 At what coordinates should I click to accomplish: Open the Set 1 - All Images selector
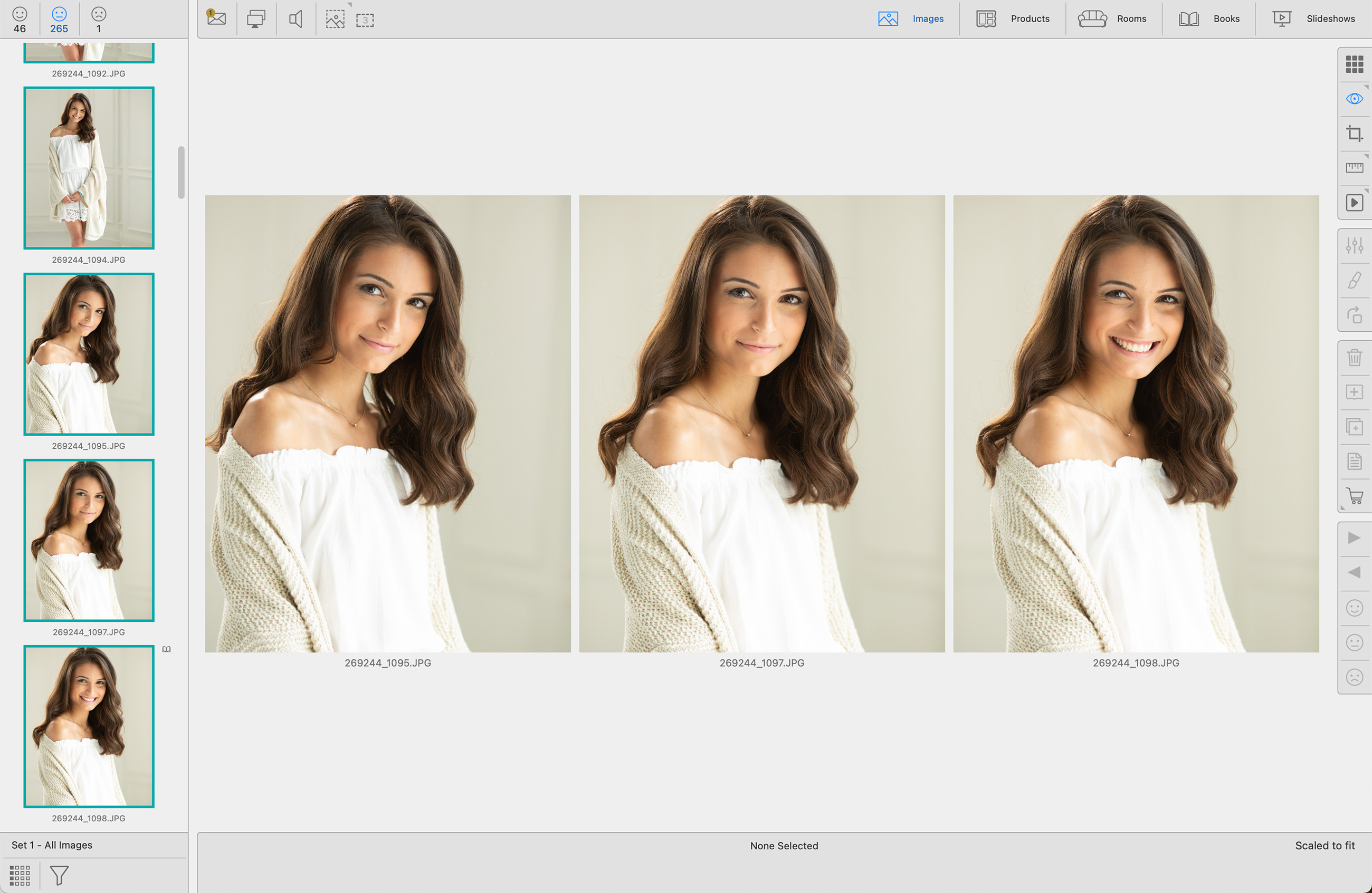pyautogui.click(x=52, y=844)
